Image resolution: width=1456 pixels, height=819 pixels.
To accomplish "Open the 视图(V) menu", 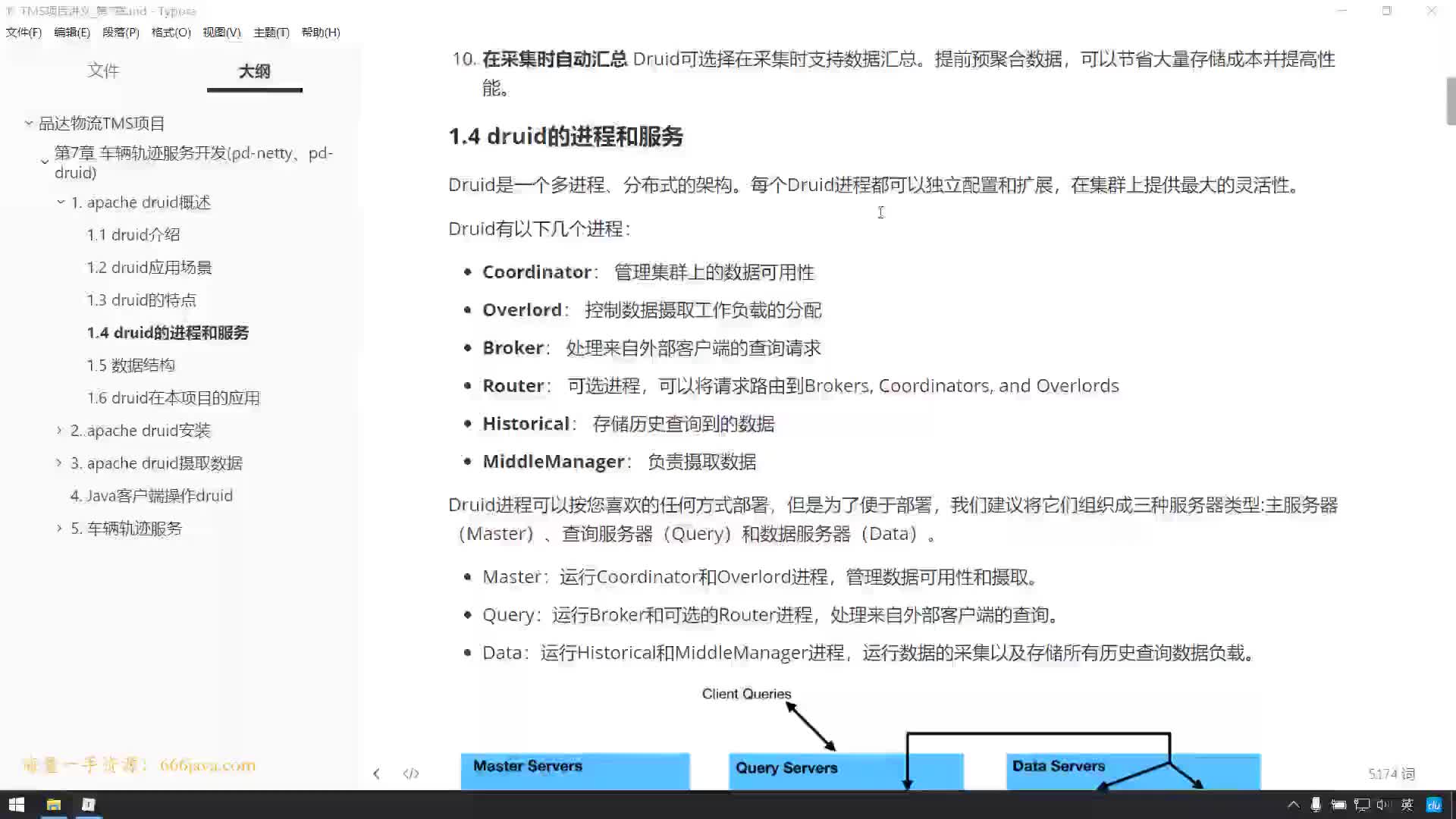I will point(221,32).
